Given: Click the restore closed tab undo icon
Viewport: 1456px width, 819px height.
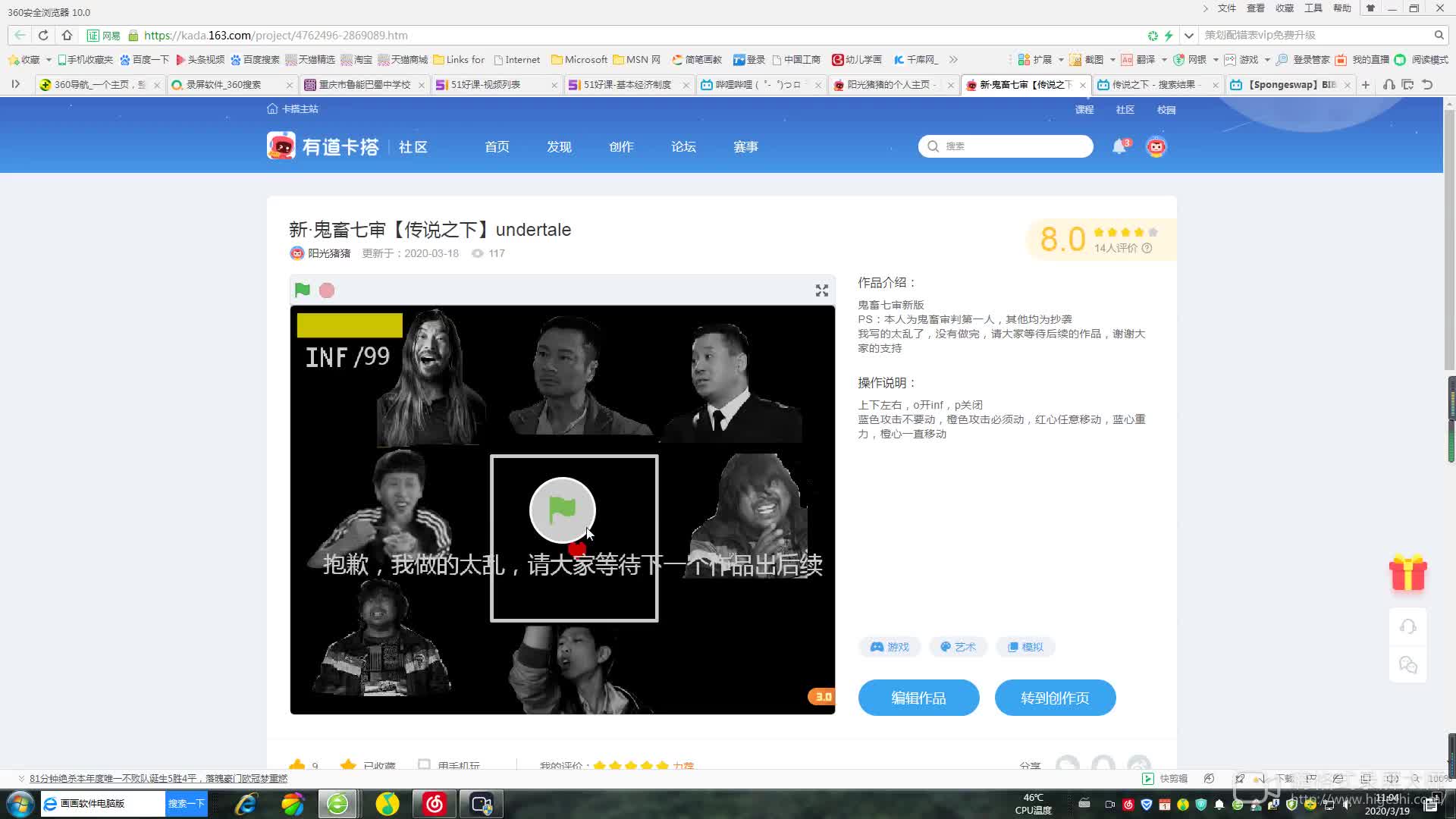Looking at the screenshot, I should point(1427,85).
